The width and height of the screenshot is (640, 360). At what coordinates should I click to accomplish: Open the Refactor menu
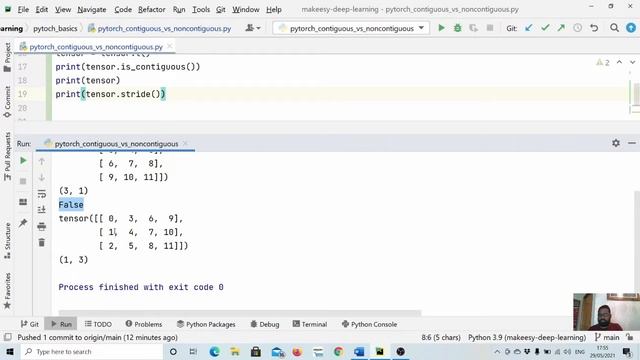pos(151,9)
